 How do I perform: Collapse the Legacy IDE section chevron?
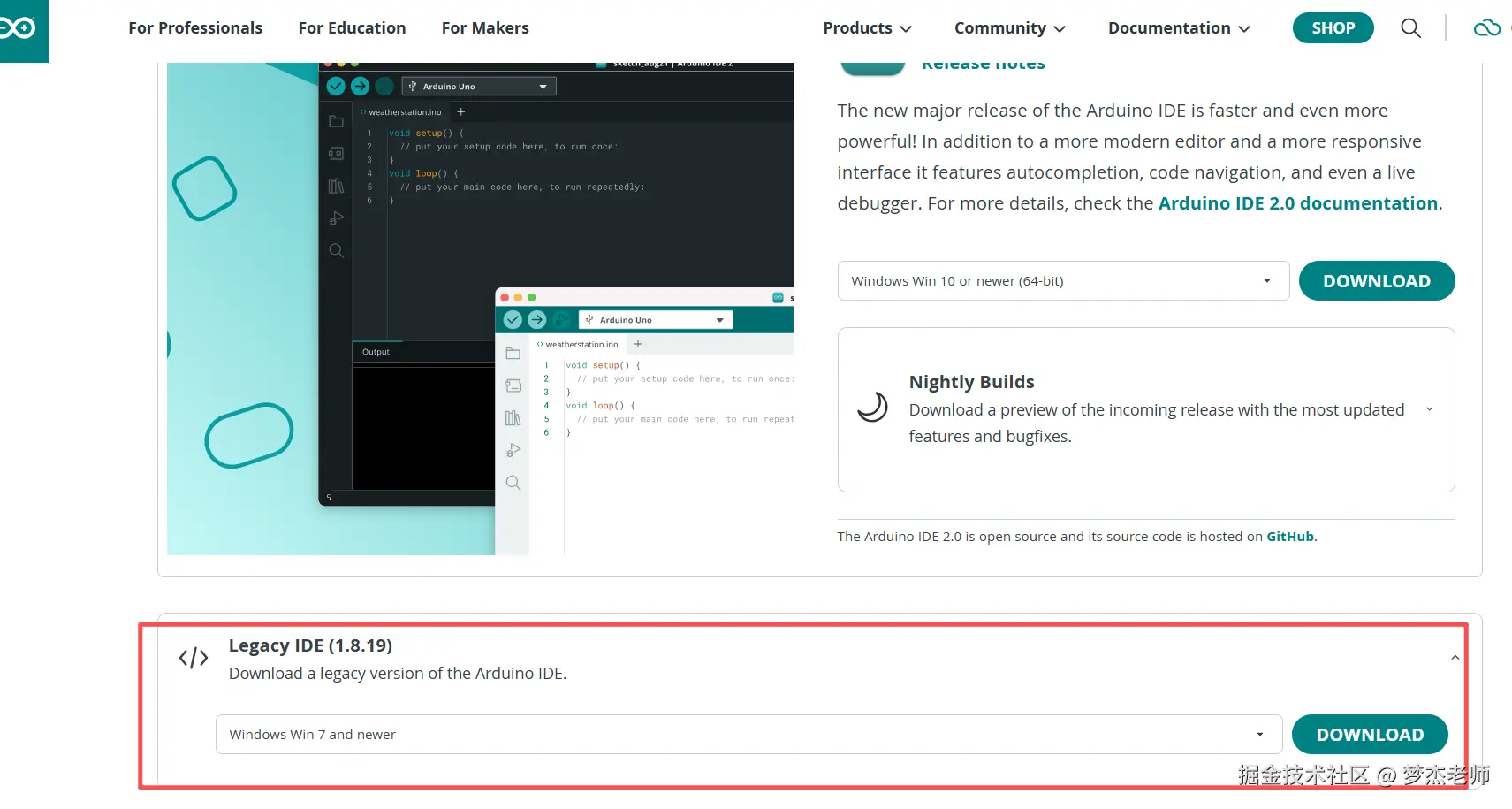(x=1455, y=658)
